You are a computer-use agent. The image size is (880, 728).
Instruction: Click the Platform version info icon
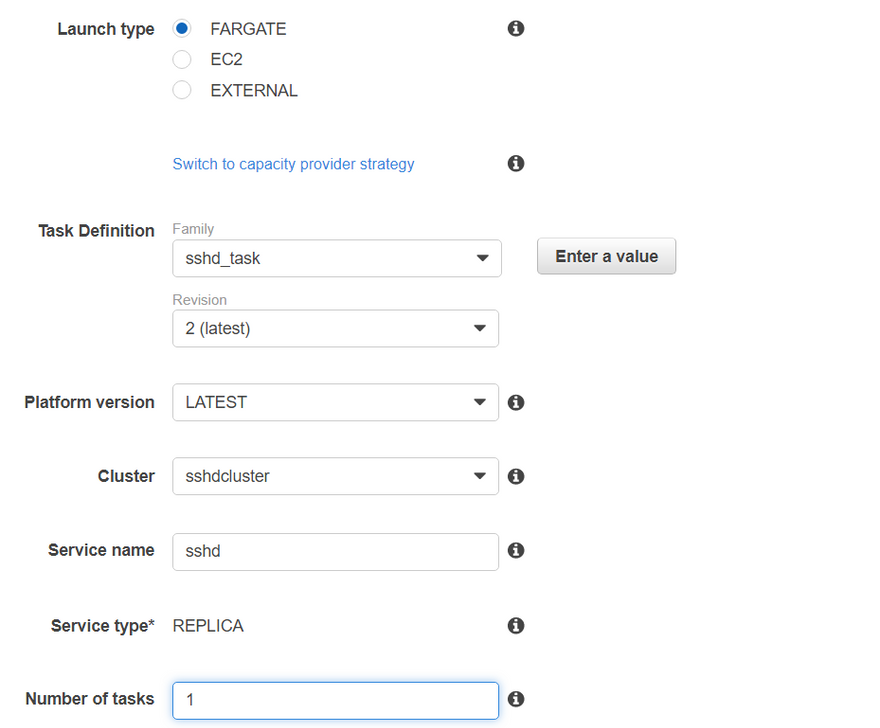516,402
